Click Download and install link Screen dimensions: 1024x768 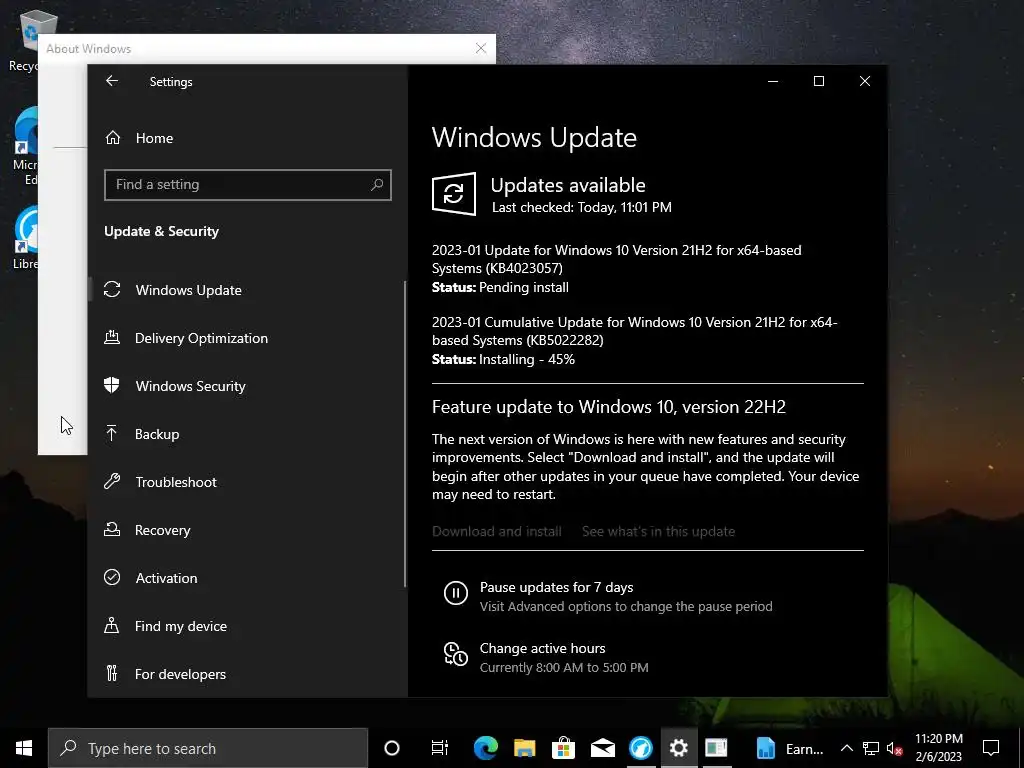click(496, 532)
